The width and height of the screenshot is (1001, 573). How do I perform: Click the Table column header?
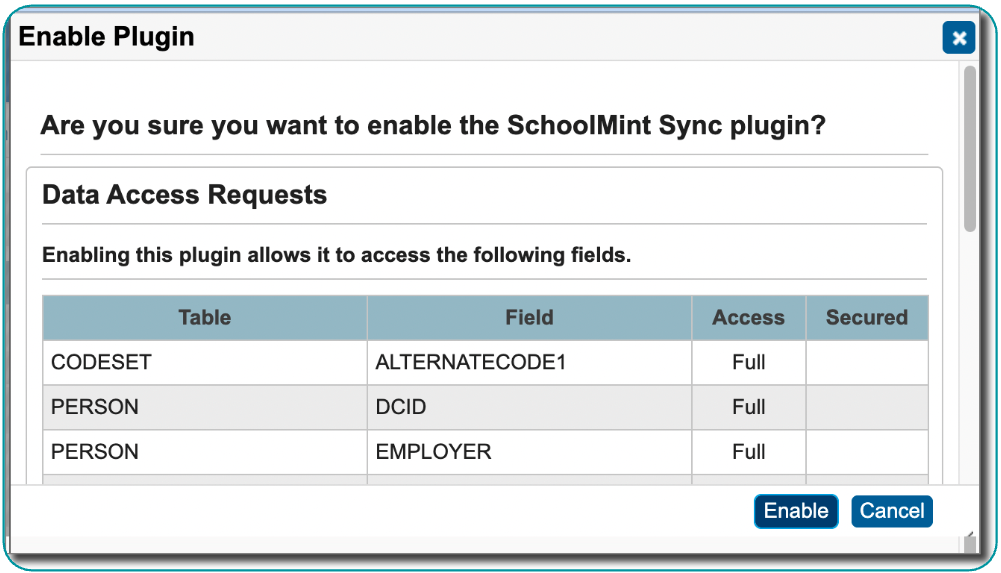(x=204, y=318)
